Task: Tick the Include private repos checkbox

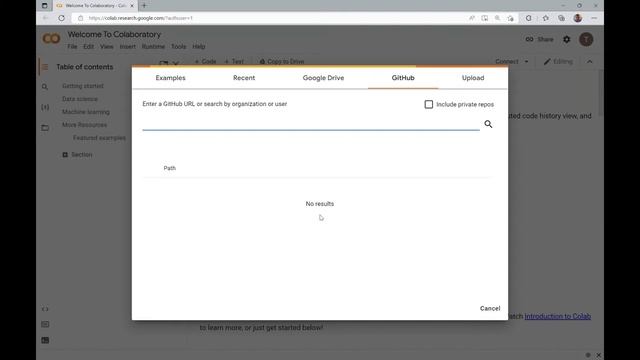Action: coord(429,104)
